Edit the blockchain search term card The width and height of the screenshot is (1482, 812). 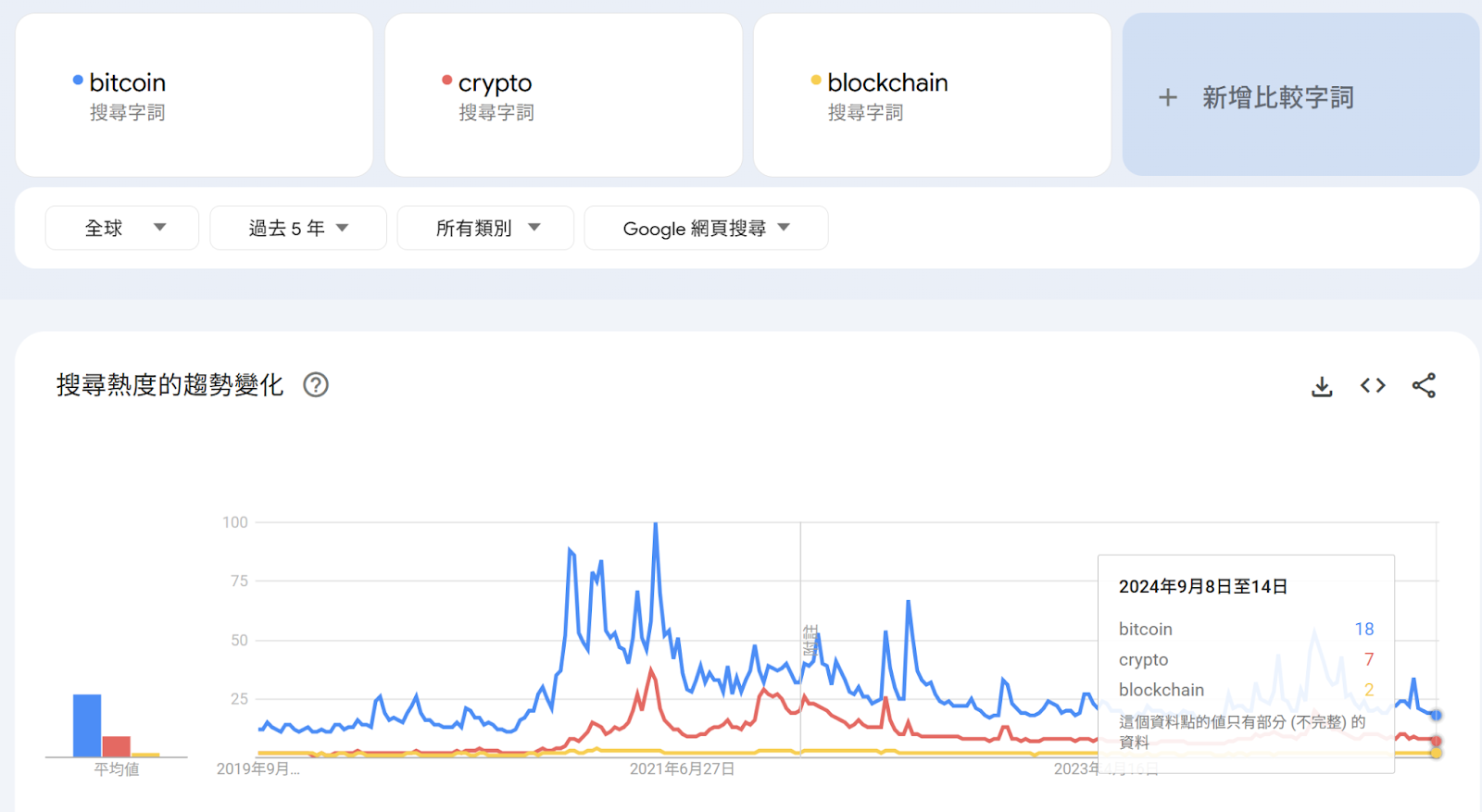pos(932,95)
